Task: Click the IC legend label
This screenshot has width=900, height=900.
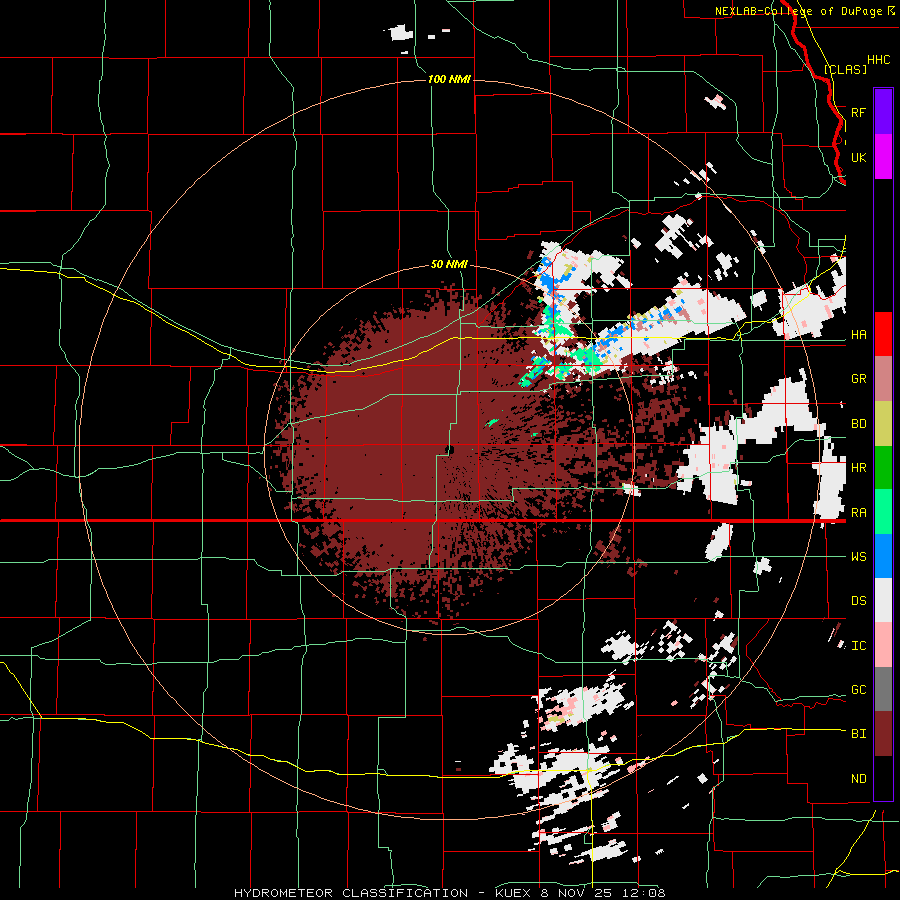Action: (x=858, y=646)
